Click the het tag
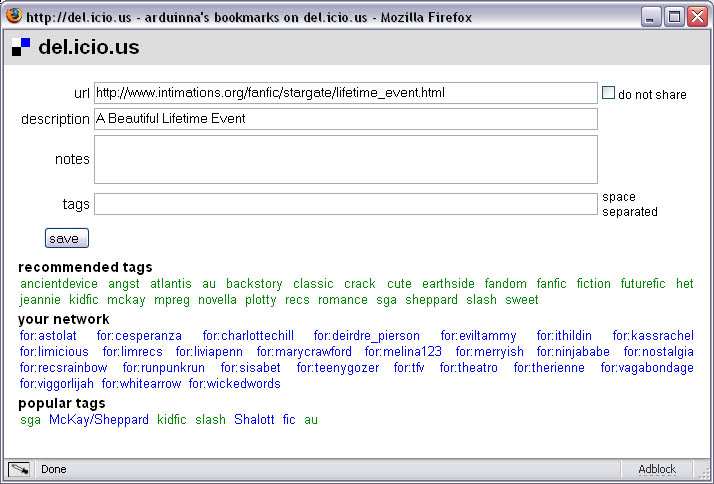The image size is (714, 484). [x=684, y=284]
